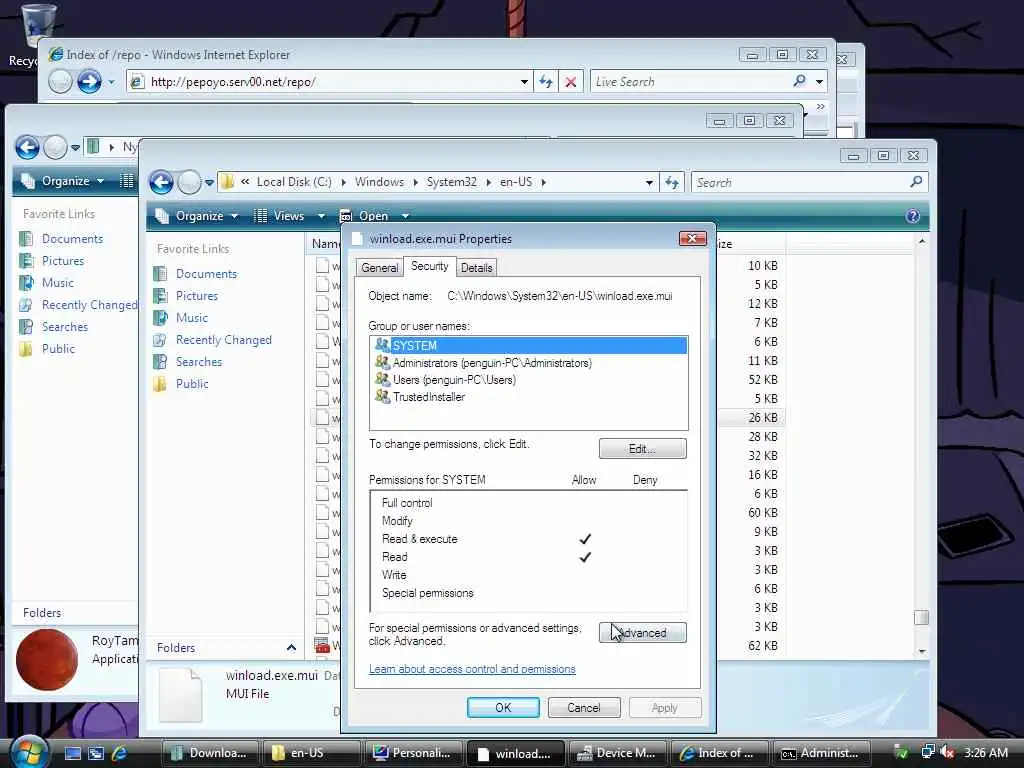Screen dimensions: 1024x768
Task: Open the Live Search options dropdown
Action: coord(820,82)
